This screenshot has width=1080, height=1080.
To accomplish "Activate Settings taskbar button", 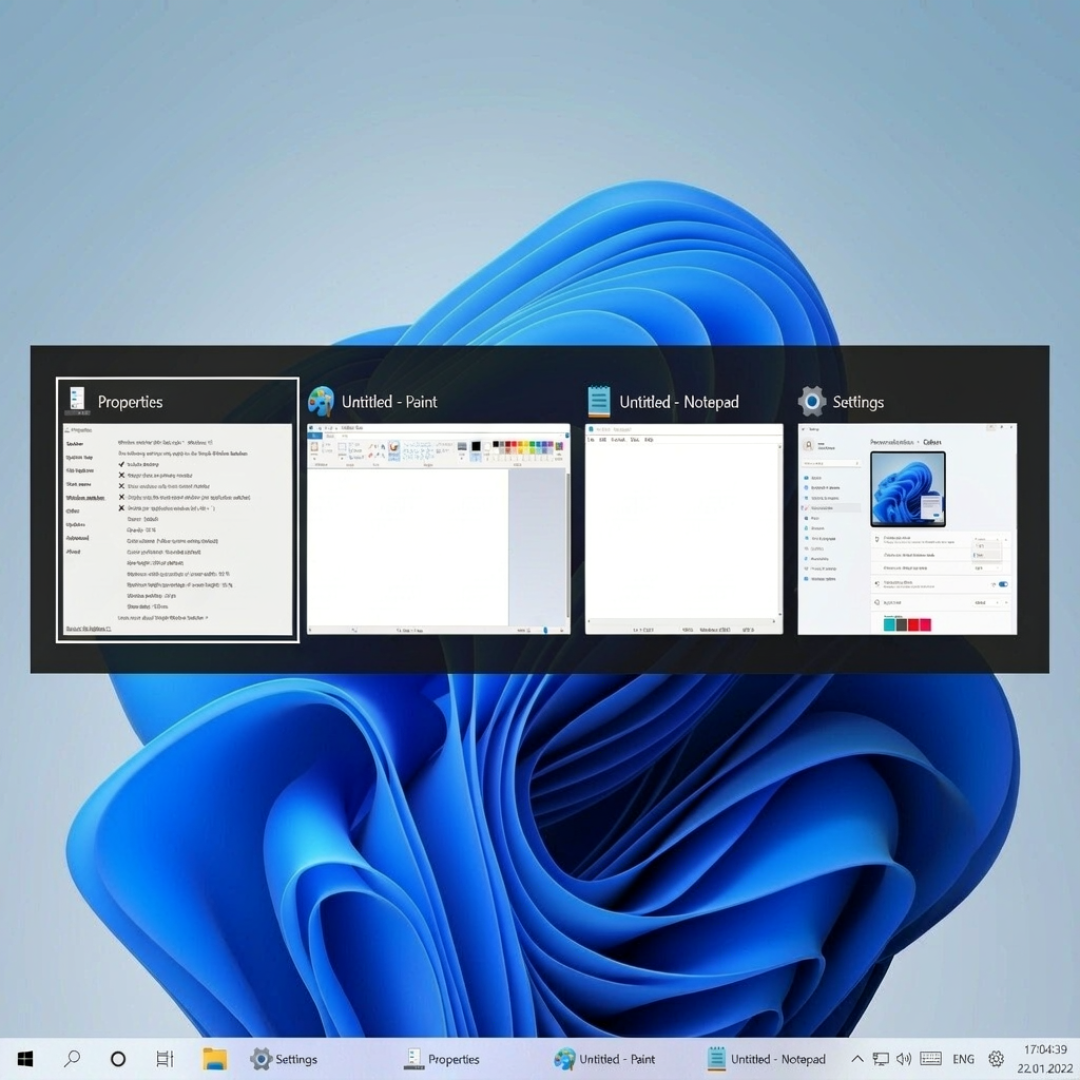I will 284,1059.
